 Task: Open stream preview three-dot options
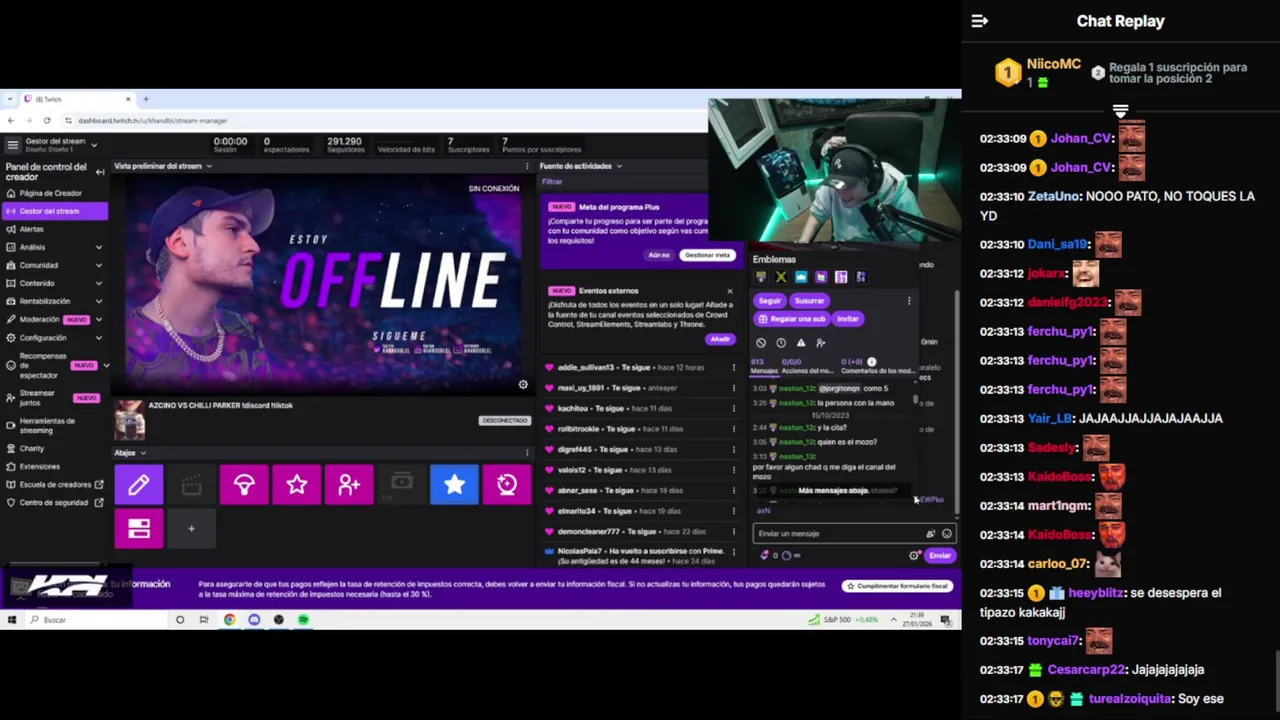pos(527,166)
